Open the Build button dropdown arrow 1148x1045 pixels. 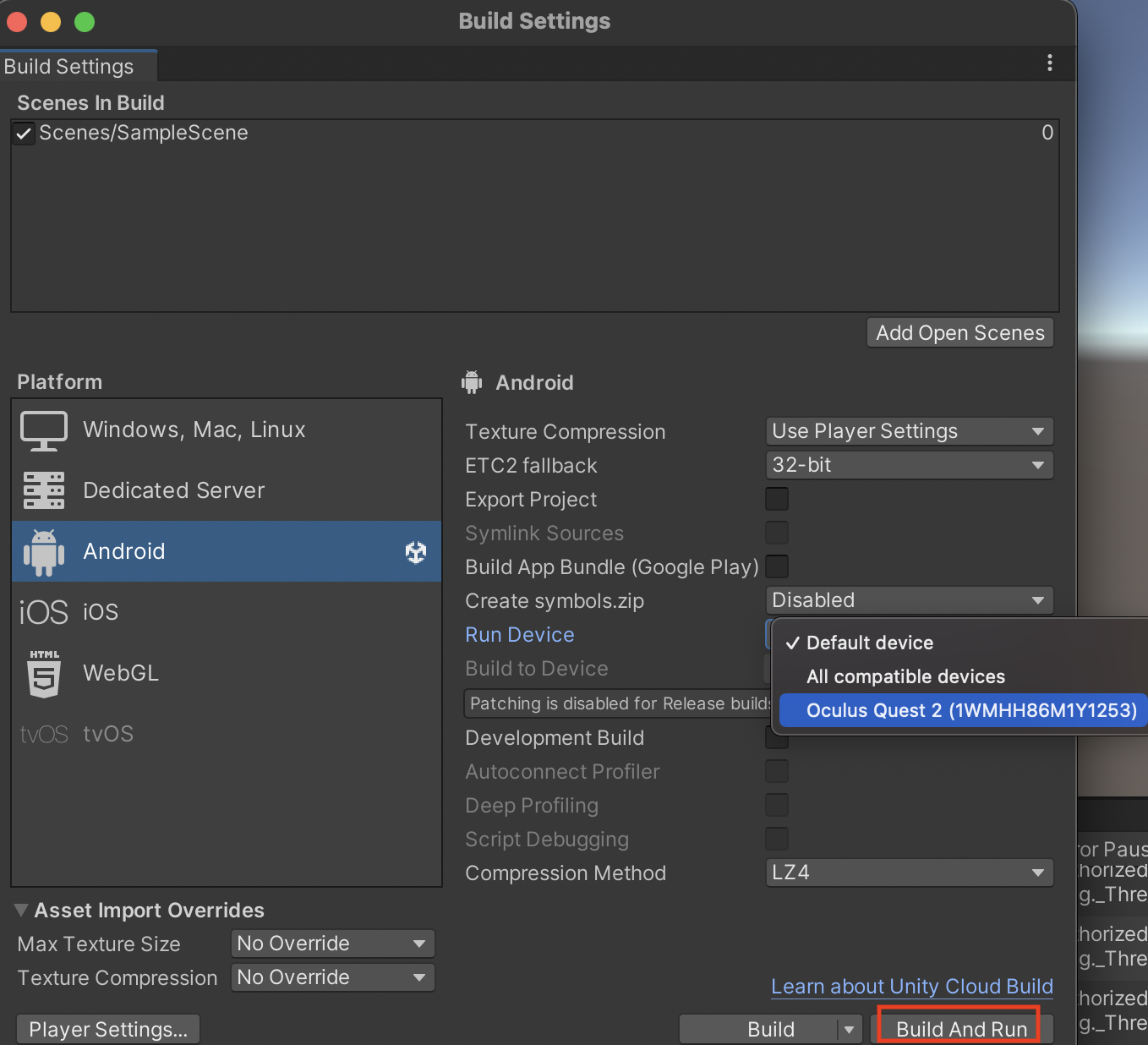pos(849,1030)
